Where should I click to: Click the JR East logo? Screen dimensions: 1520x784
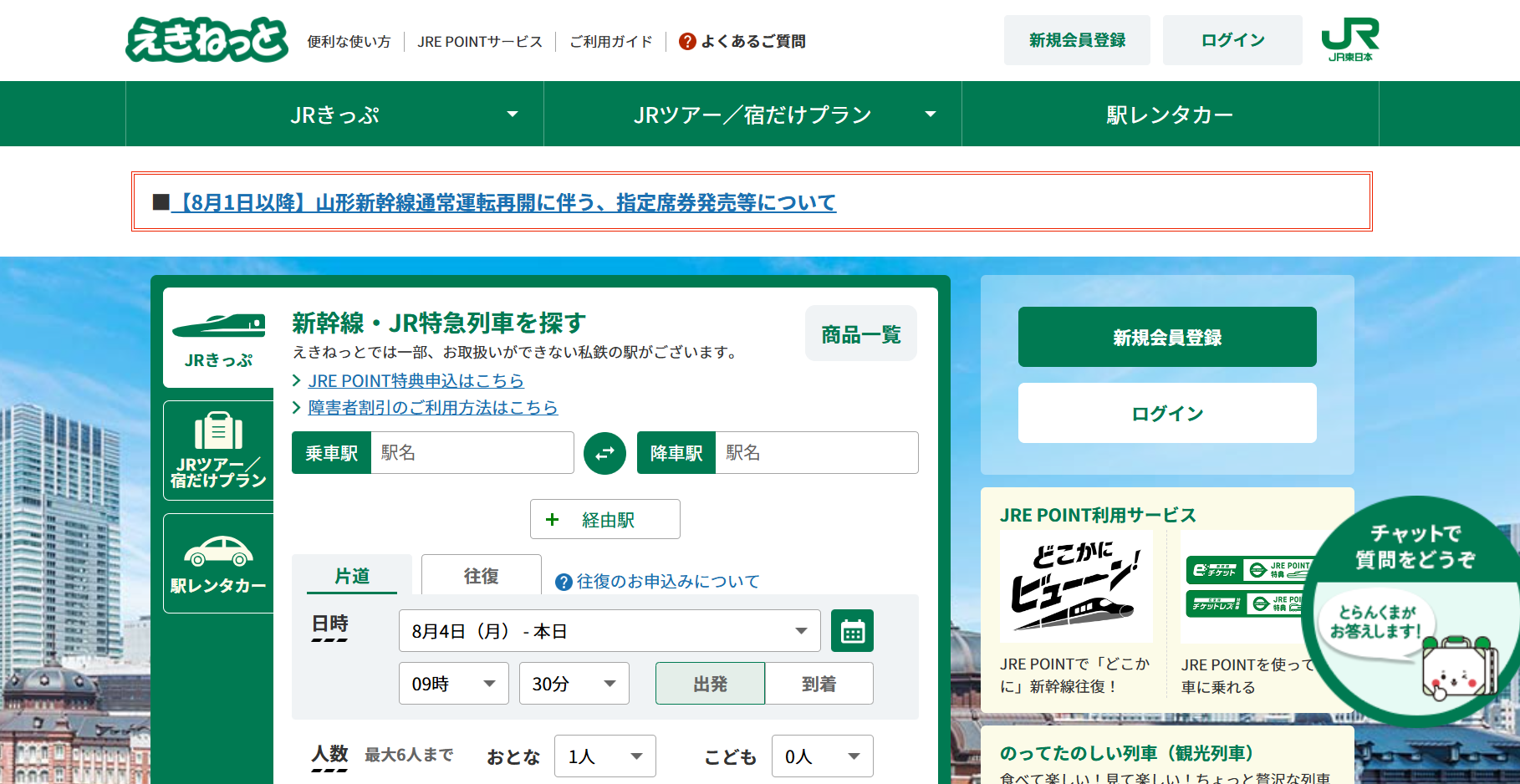click(x=1349, y=40)
